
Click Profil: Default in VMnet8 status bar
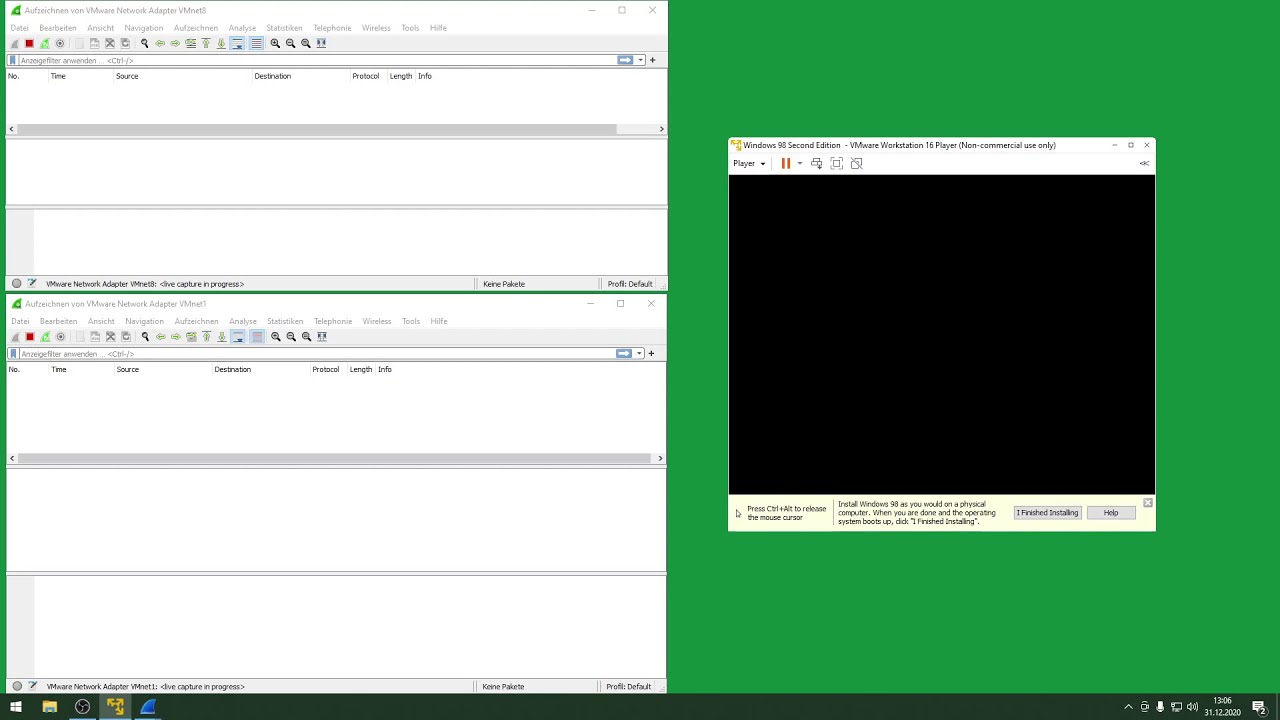click(x=630, y=284)
